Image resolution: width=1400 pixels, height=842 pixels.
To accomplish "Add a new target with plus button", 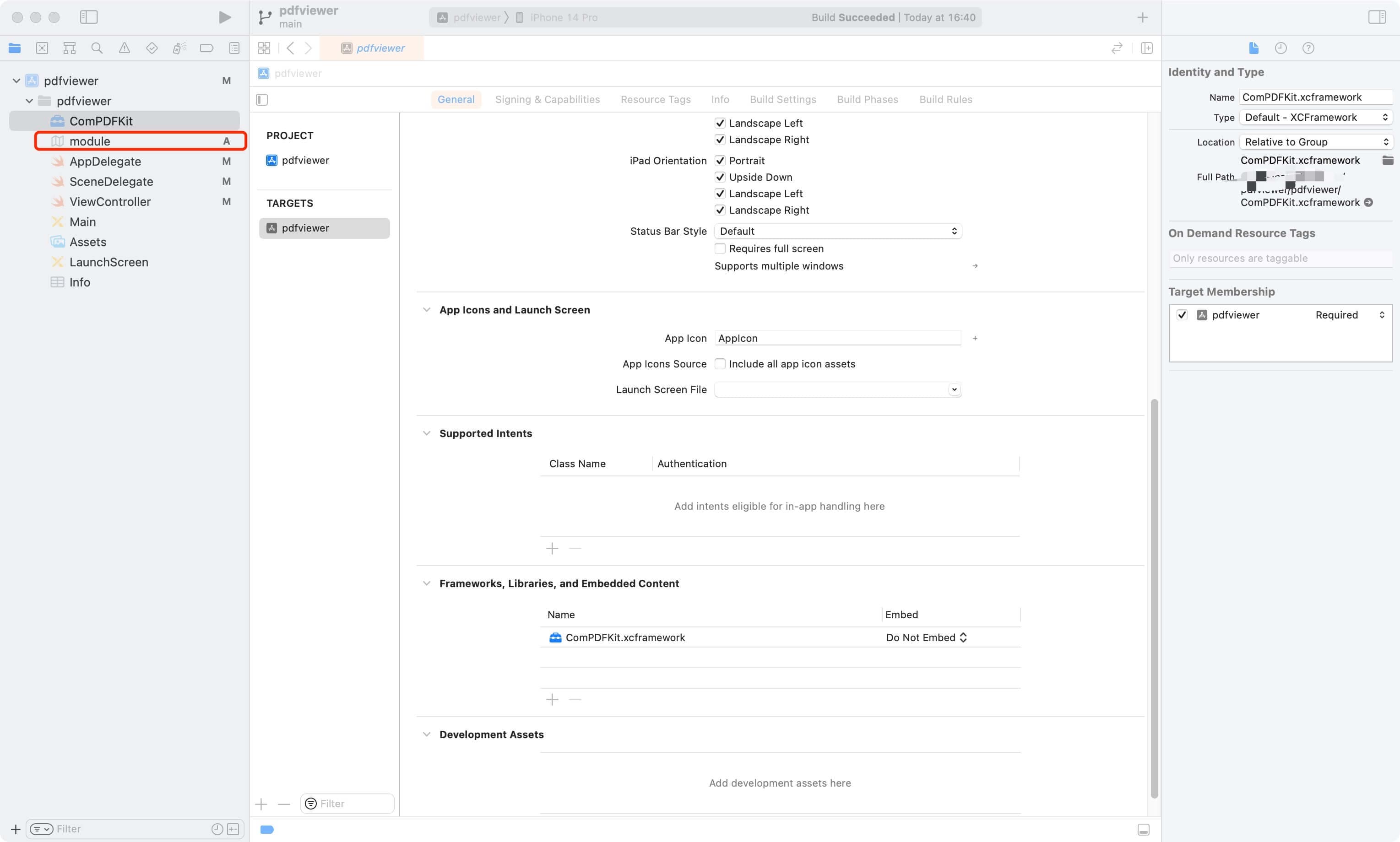I will (x=261, y=804).
